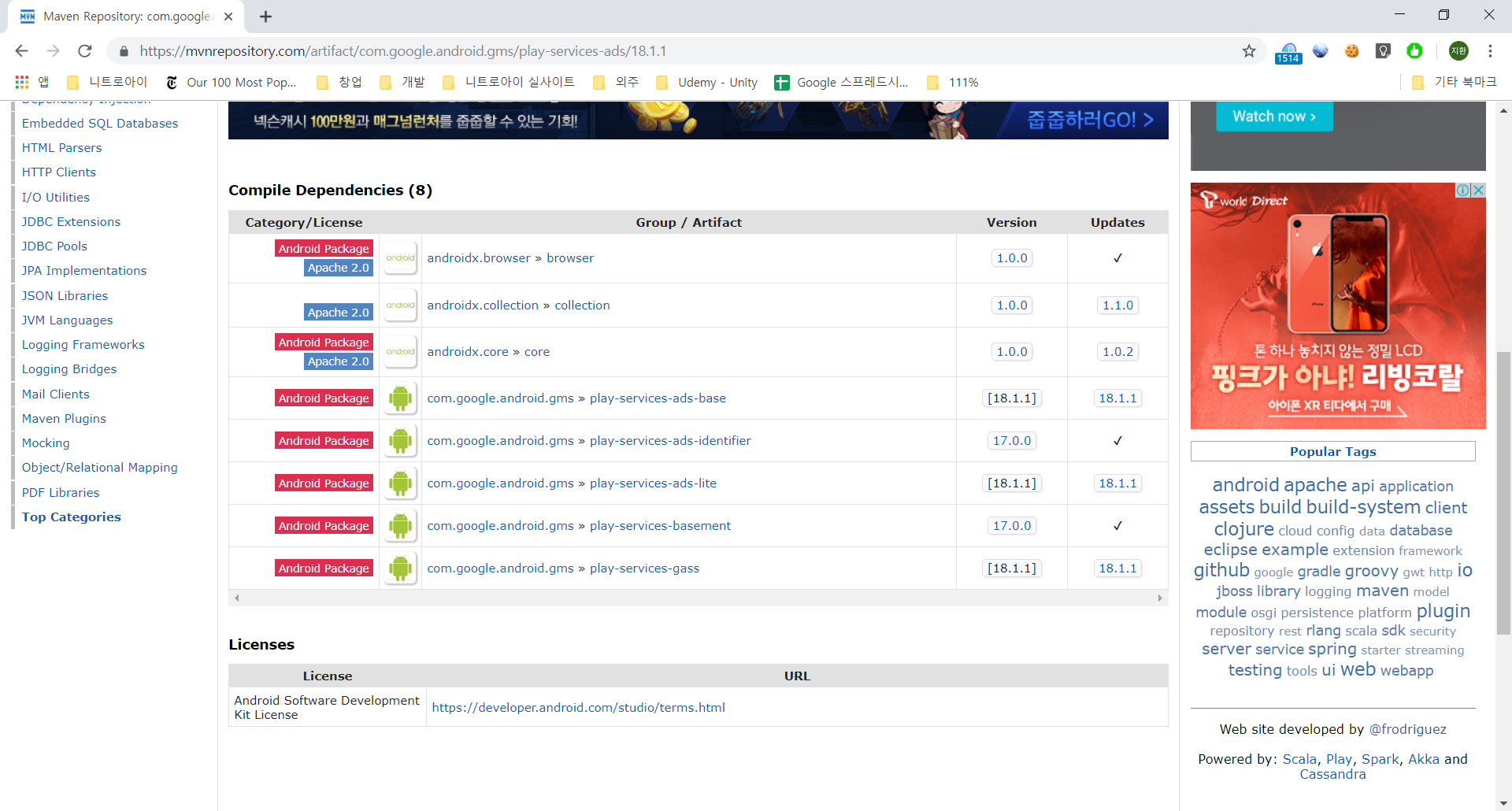Click the Android robot icon for play-services-basement
Viewport: 1512px width, 811px height.
pos(400,526)
